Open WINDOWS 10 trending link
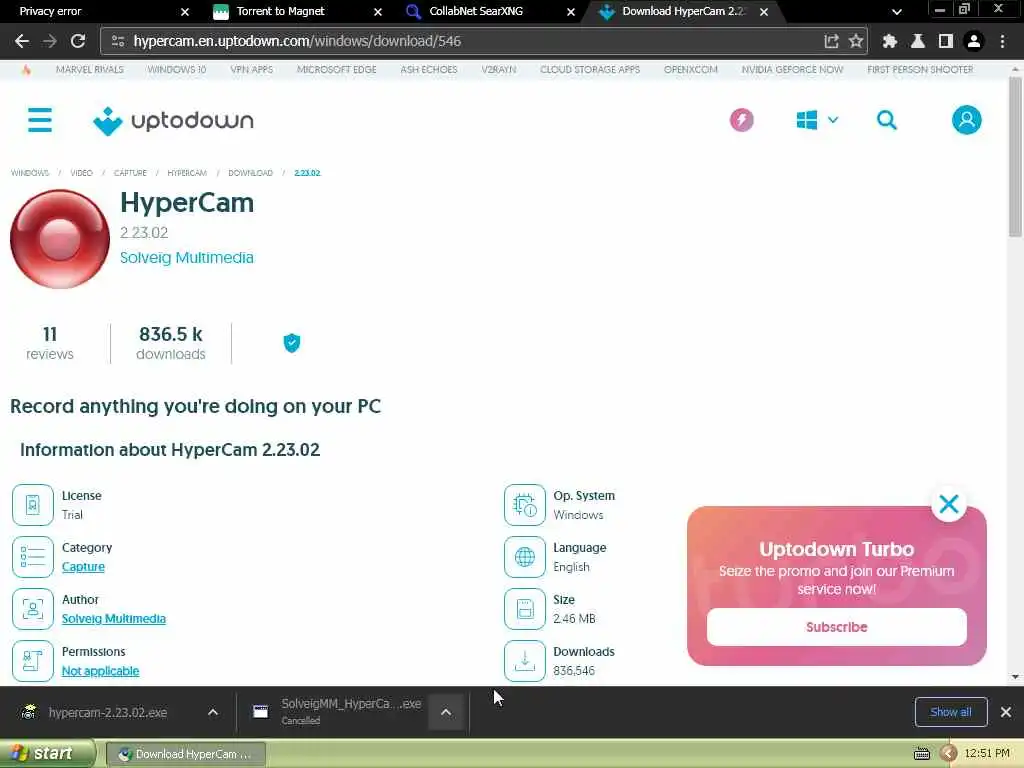This screenshot has width=1024, height=768. tap(176, 69)
